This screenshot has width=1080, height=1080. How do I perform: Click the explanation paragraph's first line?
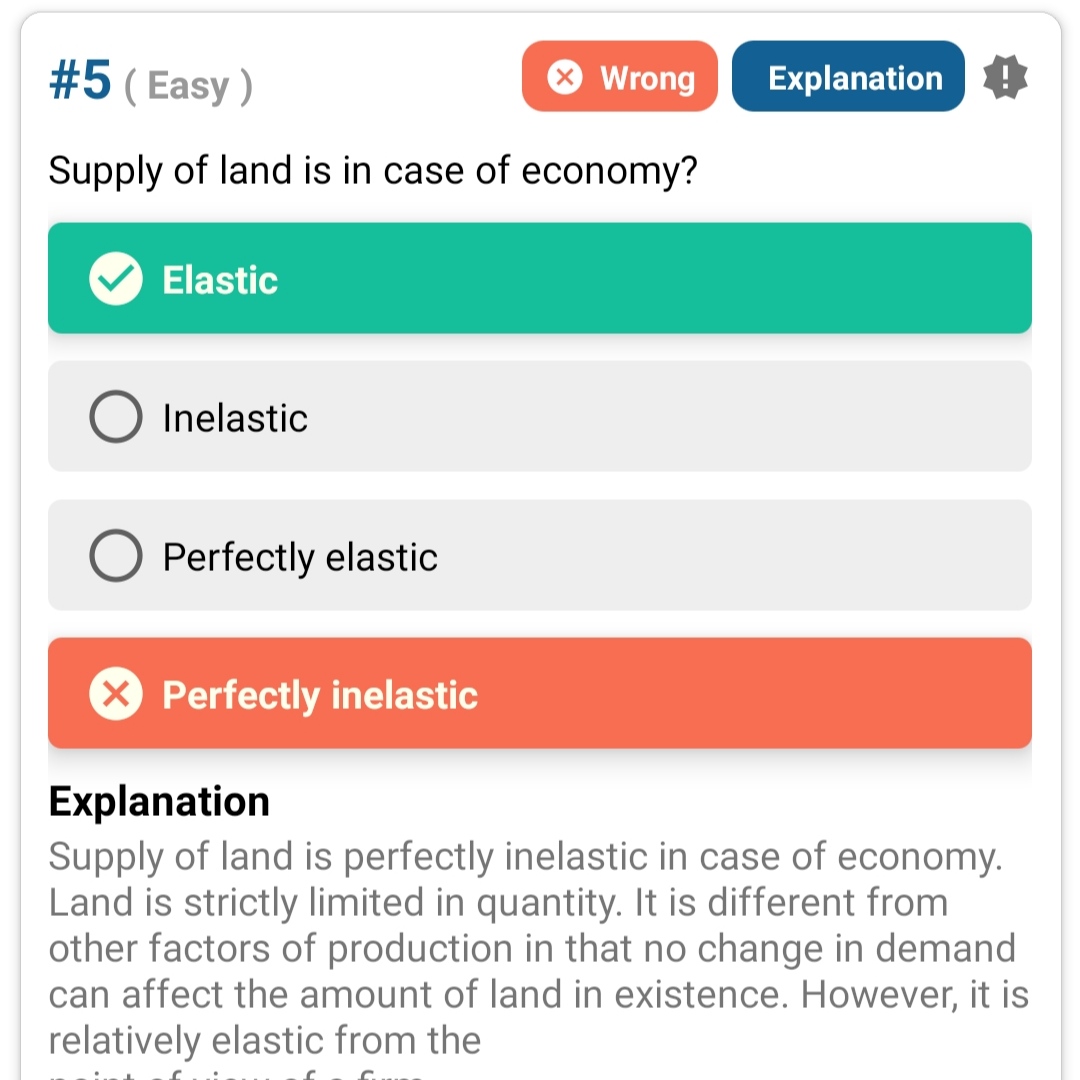coord(524,857)
